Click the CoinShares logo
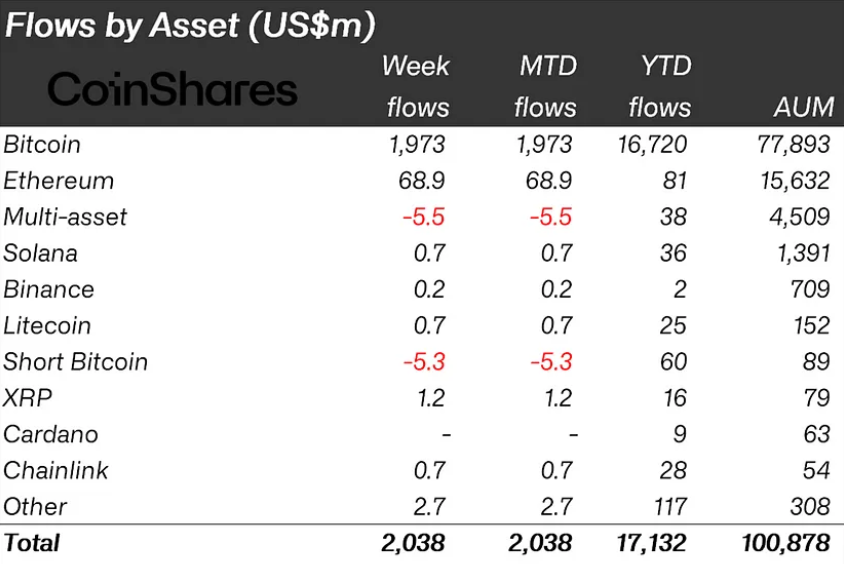 172,89
